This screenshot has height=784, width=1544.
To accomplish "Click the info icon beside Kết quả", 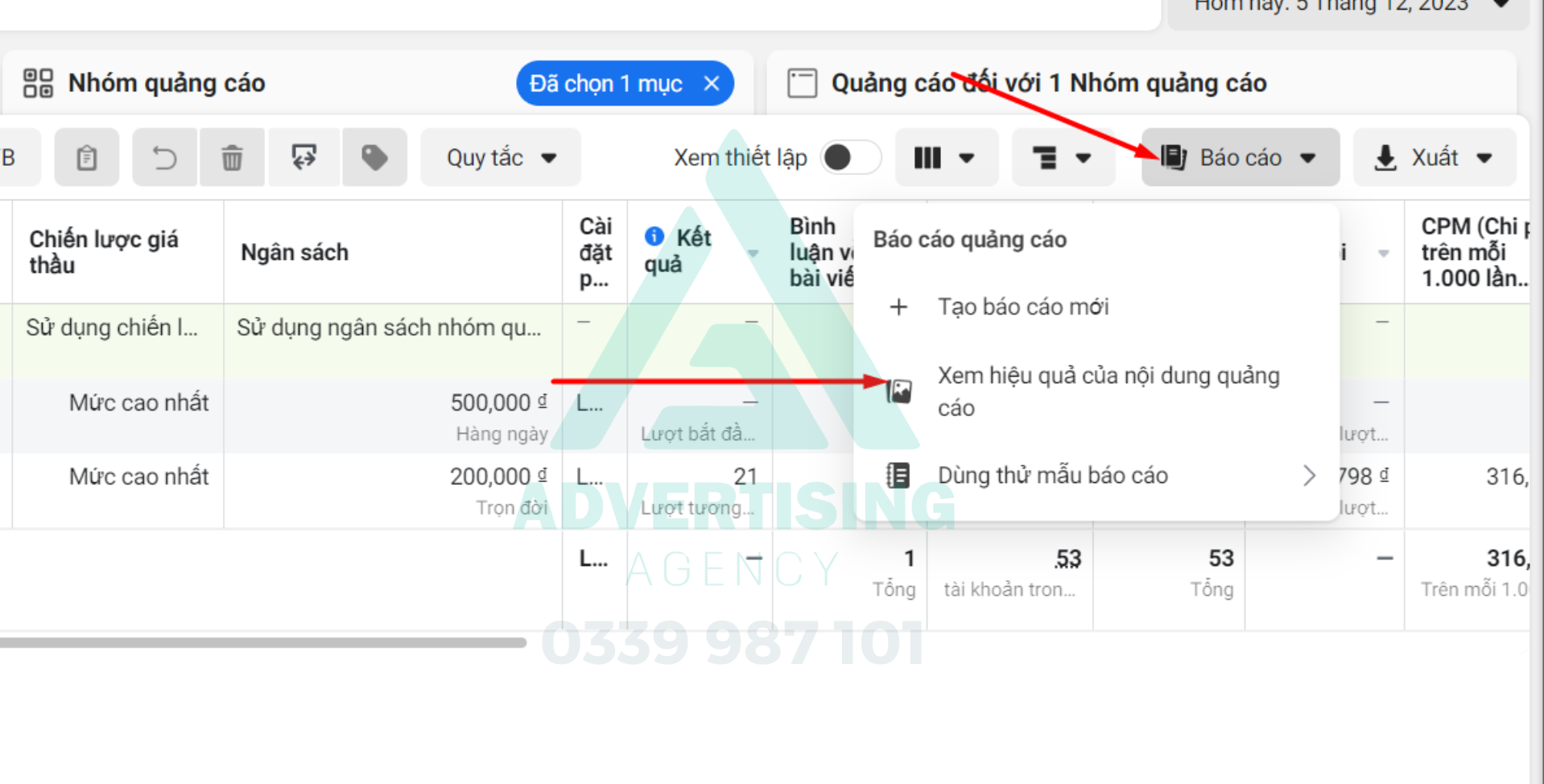I will click(654, 237).
